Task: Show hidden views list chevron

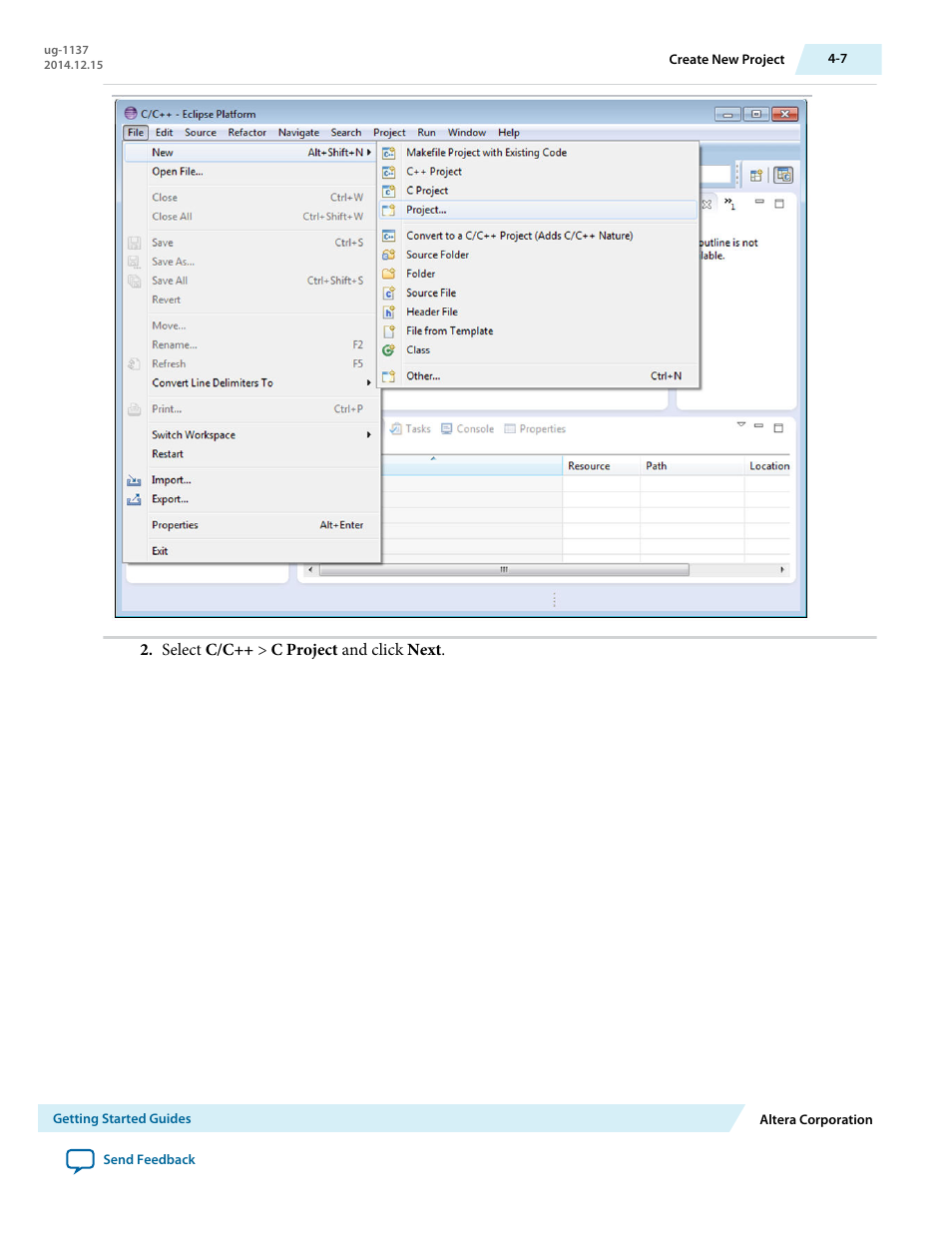Action: tap(730, 204)
